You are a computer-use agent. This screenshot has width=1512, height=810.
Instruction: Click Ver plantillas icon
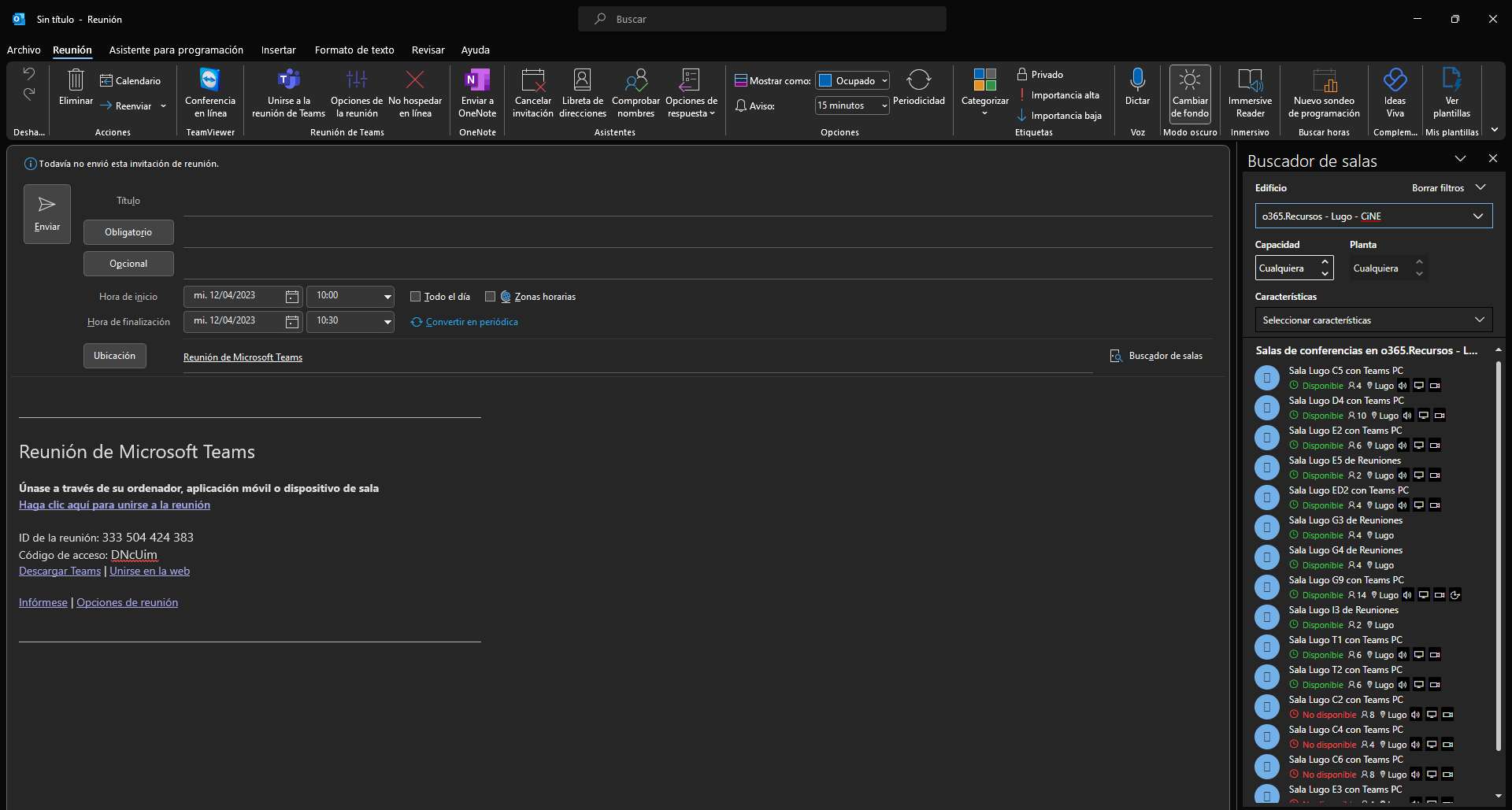[x=1451, y=79]
